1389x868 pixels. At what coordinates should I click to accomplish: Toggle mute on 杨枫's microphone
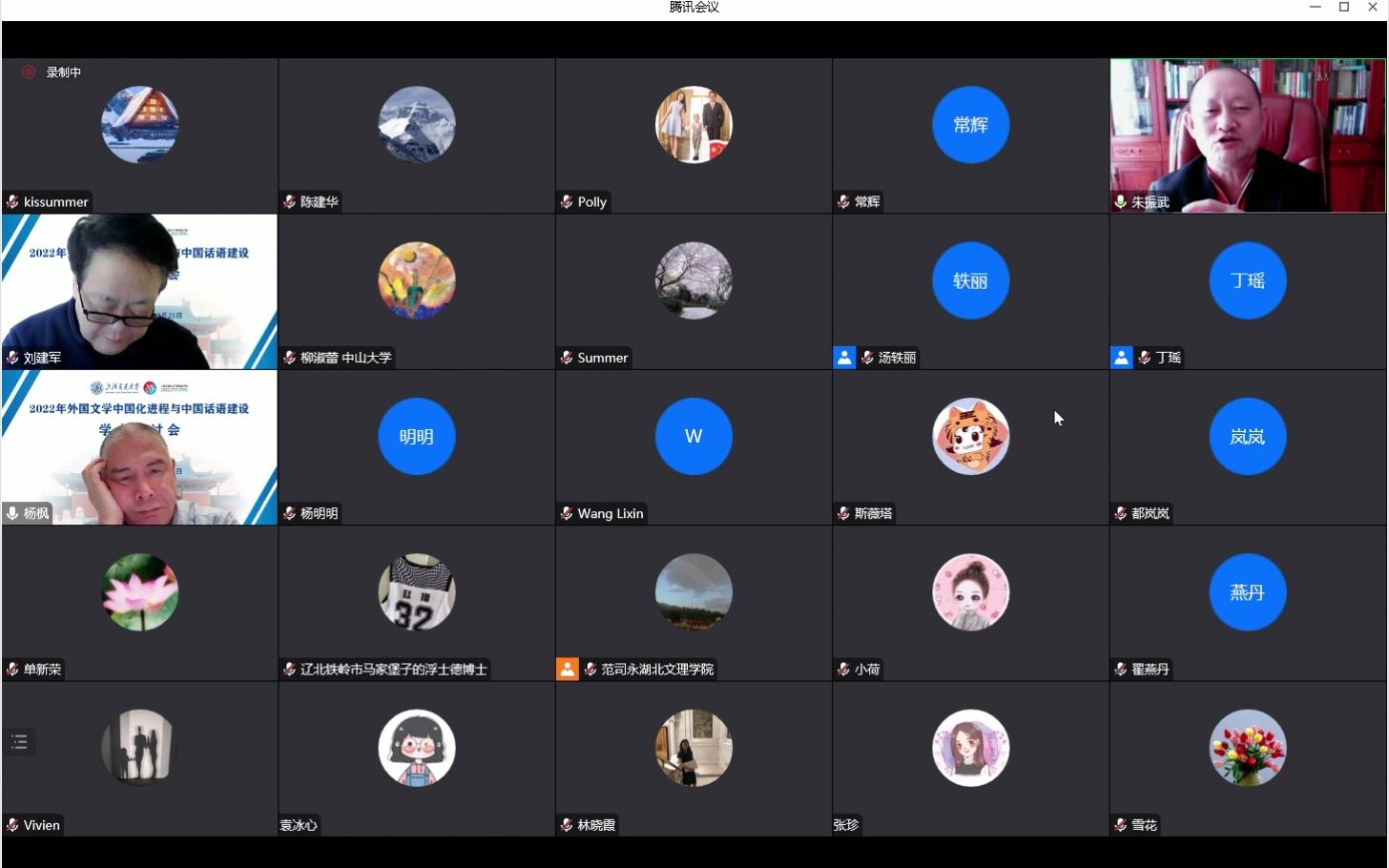(x=11, y=513)
